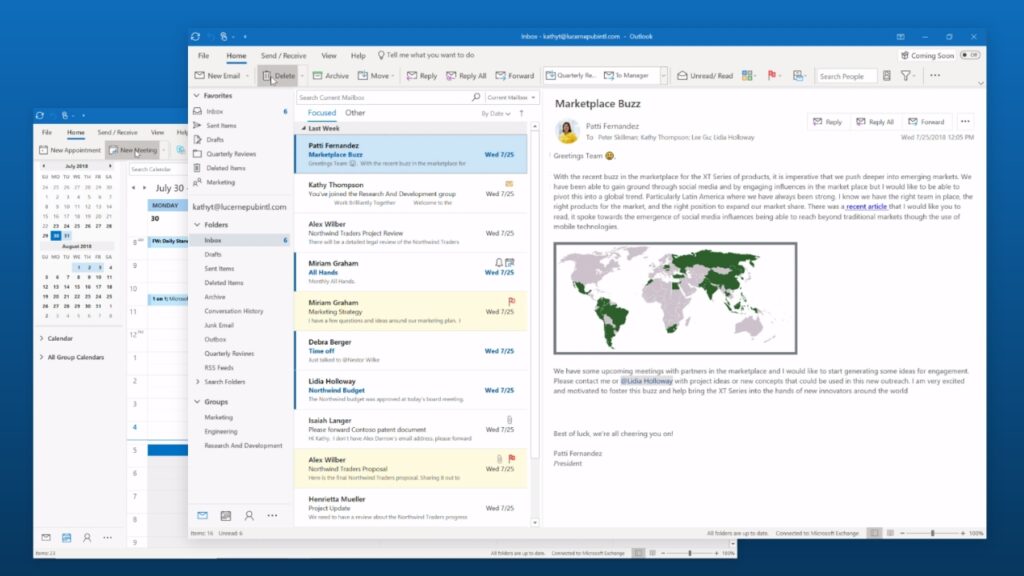Click the flag on the Alex Wilber Northwind Traders Proposal
The height and width of the screenshot is (576, 1024).
511,458
